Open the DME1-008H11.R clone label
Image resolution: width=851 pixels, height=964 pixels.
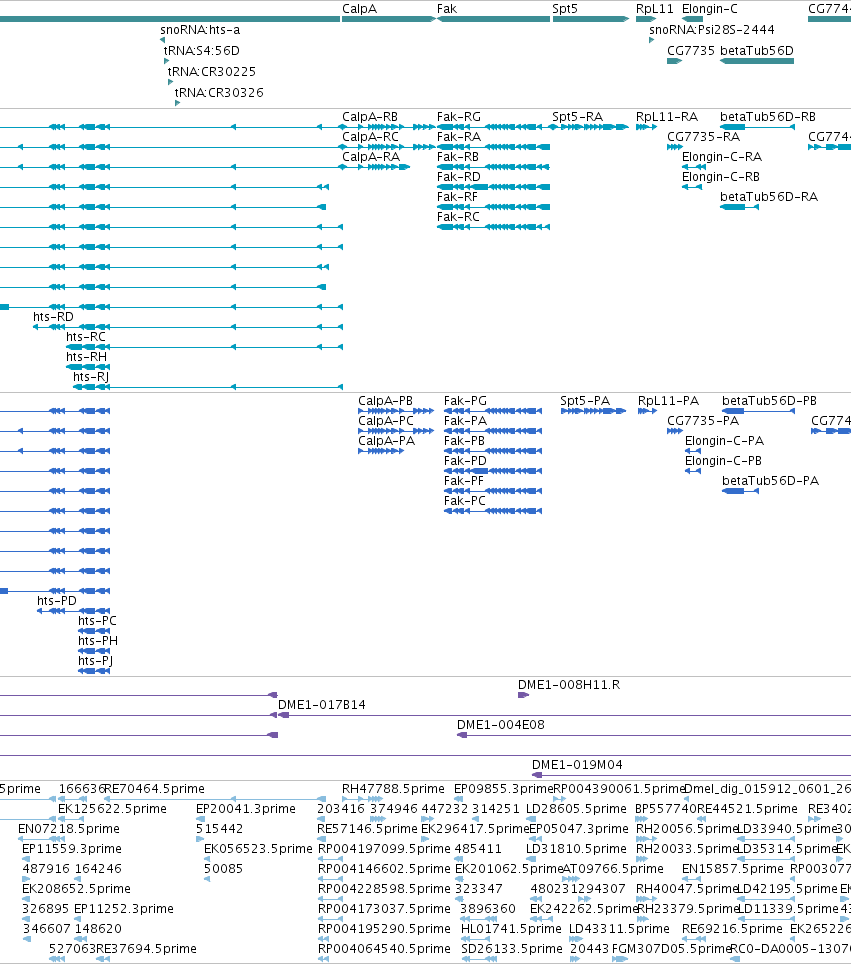click(569, 685)
